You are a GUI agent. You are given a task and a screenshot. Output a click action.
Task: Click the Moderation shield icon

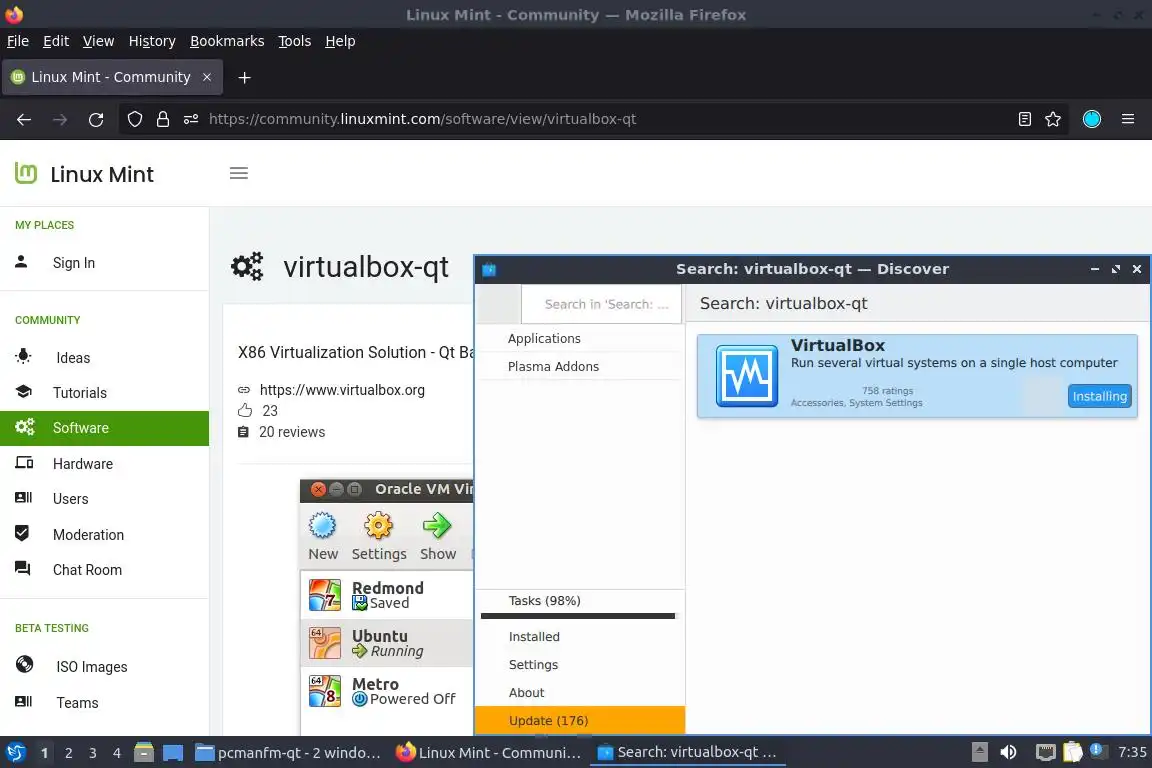[22, 534]
